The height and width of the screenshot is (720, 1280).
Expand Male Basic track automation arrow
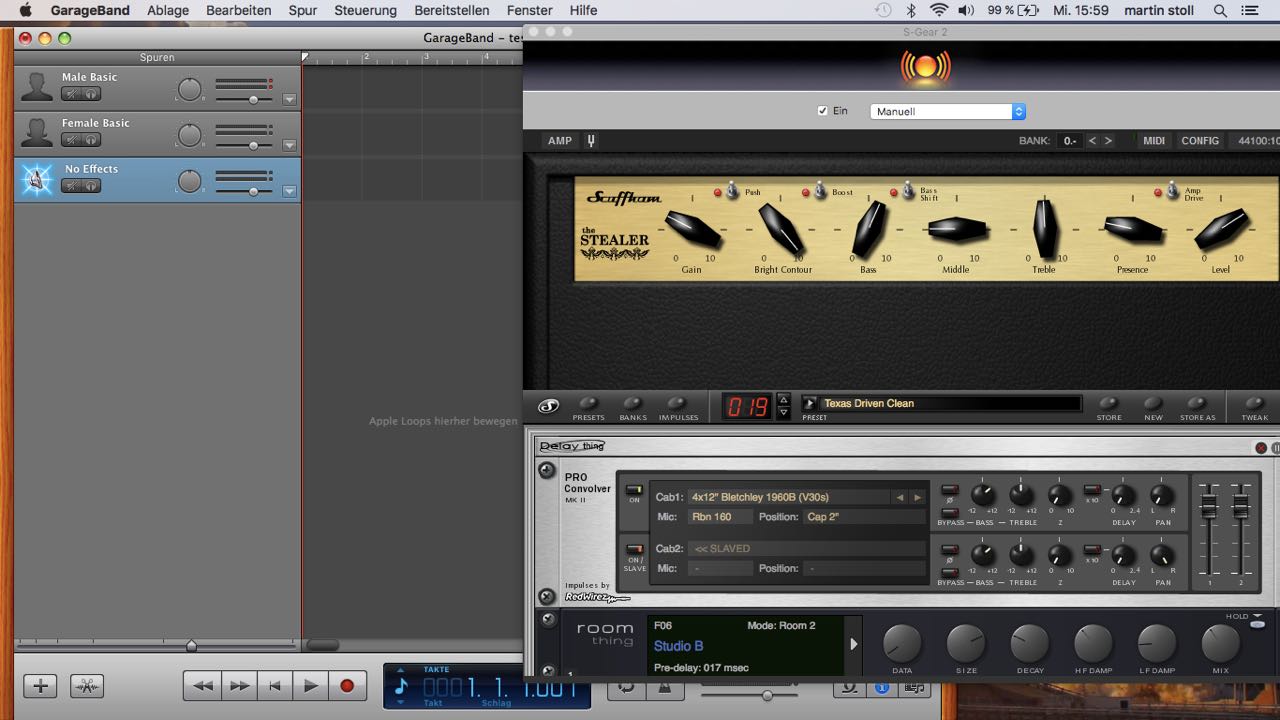pos(289,99)
